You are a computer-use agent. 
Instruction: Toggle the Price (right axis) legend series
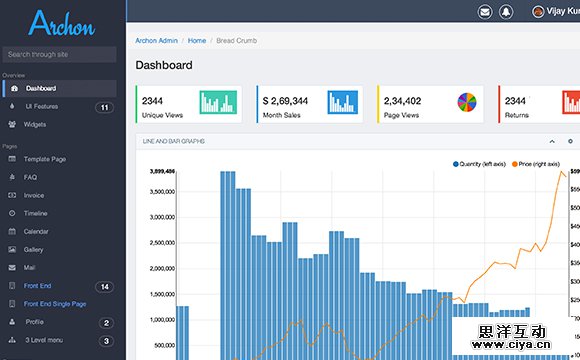click(536, 164)
